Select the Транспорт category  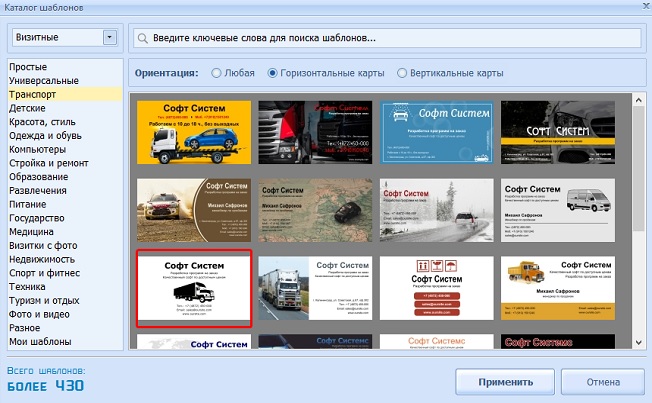coord(65,94)
